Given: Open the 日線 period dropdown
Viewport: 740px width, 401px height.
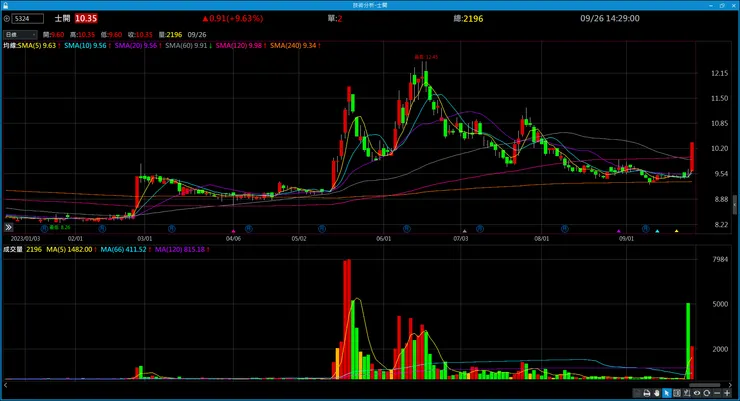Looking at the screenshot, I should coord(20,34).
